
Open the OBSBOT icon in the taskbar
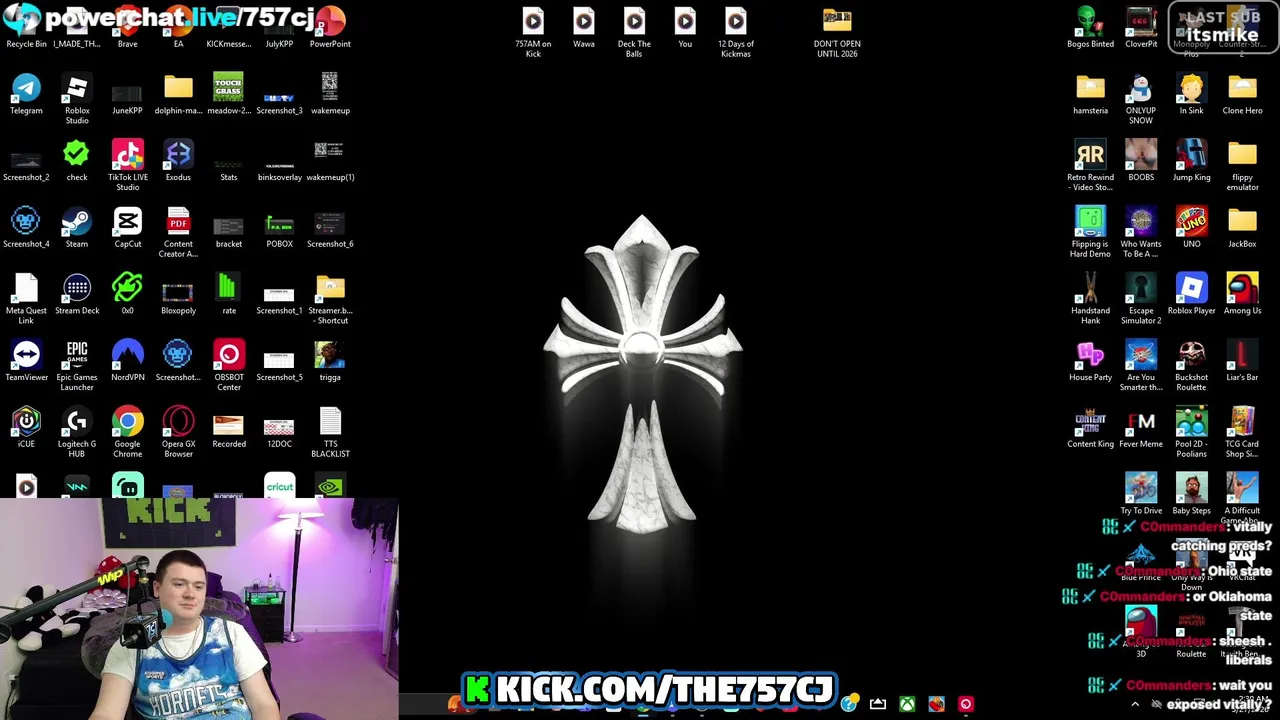[966, 704]
